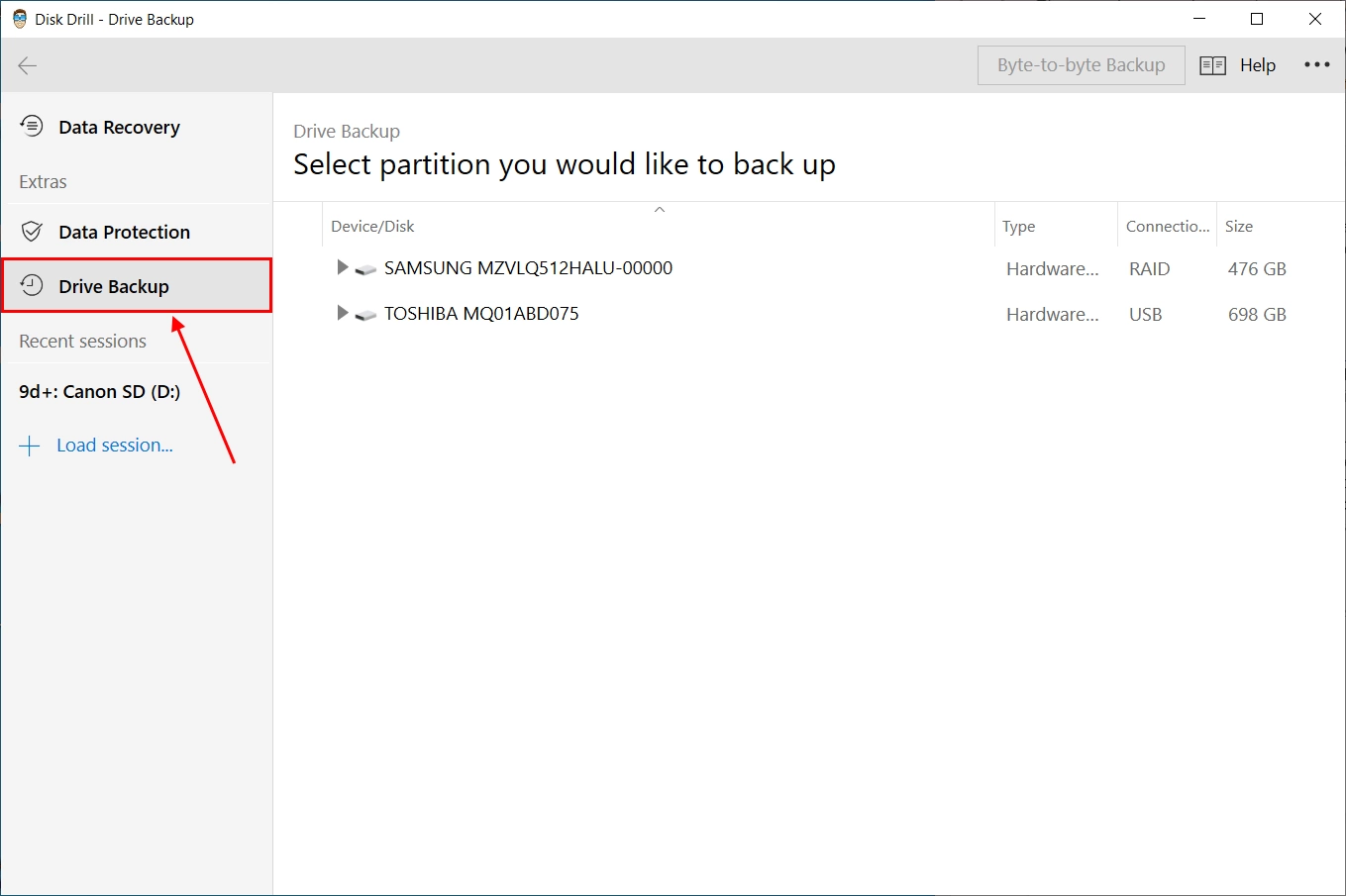Click the 476 GB size cell
This screenshot has height=896, width=1346.
pos(1257,269)
